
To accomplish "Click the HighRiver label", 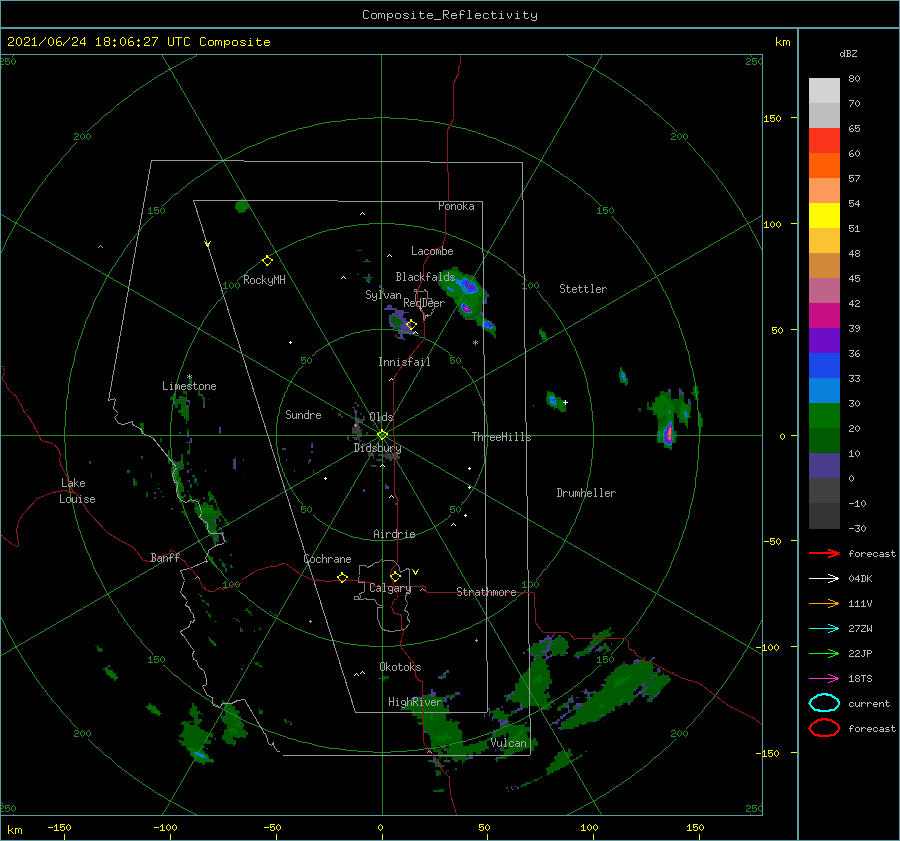I will (x=416, y=702).
